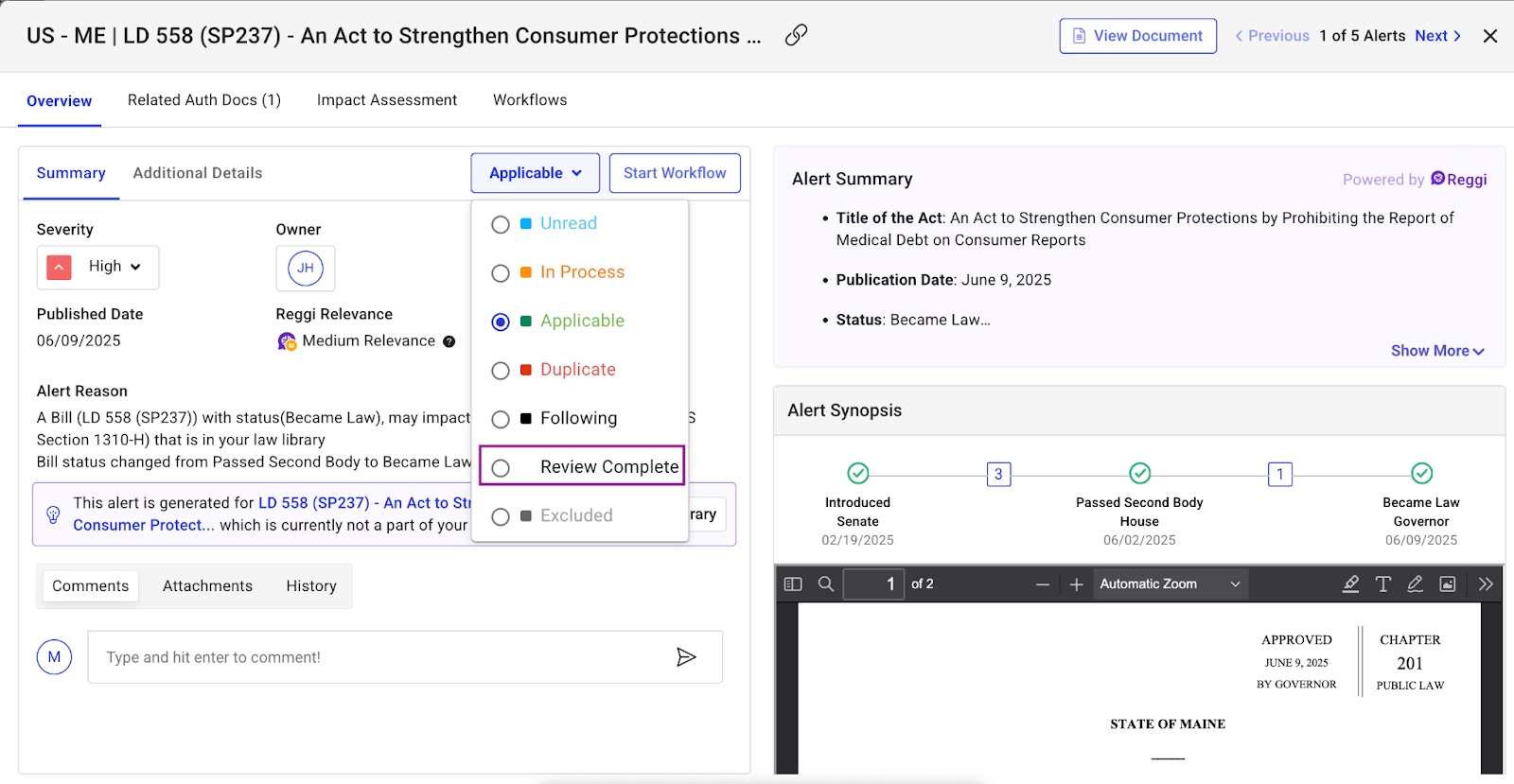Click the comment text input field
This screenshot has height=784, width=1514.
coord(378,657)
